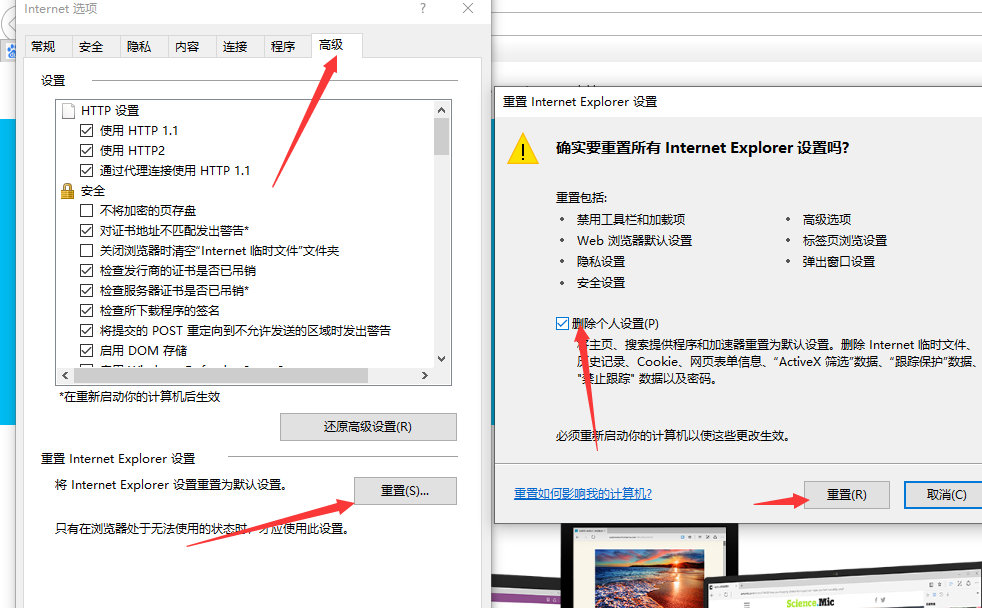This screenshot has width=982, height=608.
Task: Click 禁用工具栏和加载项 text in dialog
Action: tap(631, 220)
